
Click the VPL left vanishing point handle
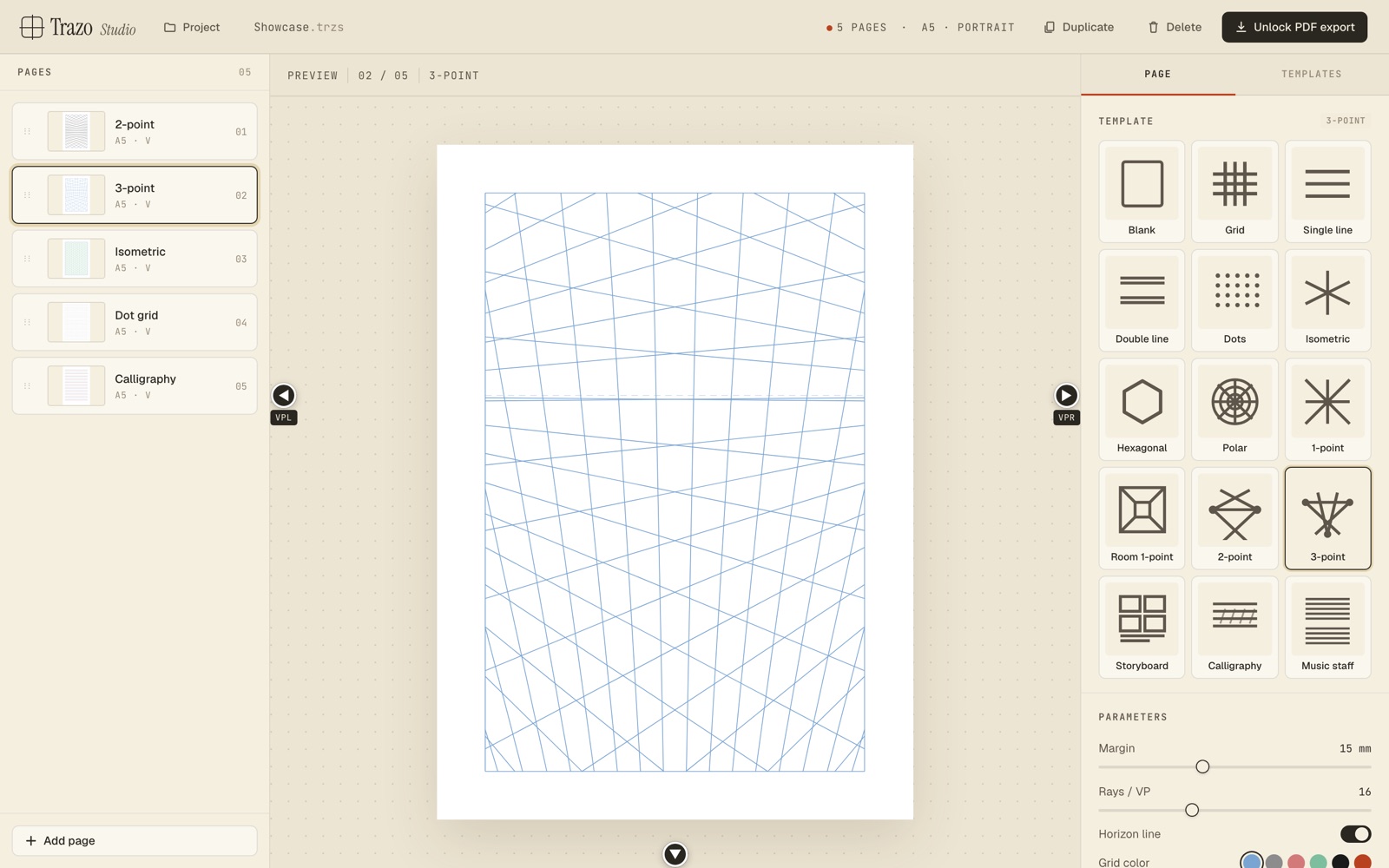pyautogui.click(x=284, y=396)
